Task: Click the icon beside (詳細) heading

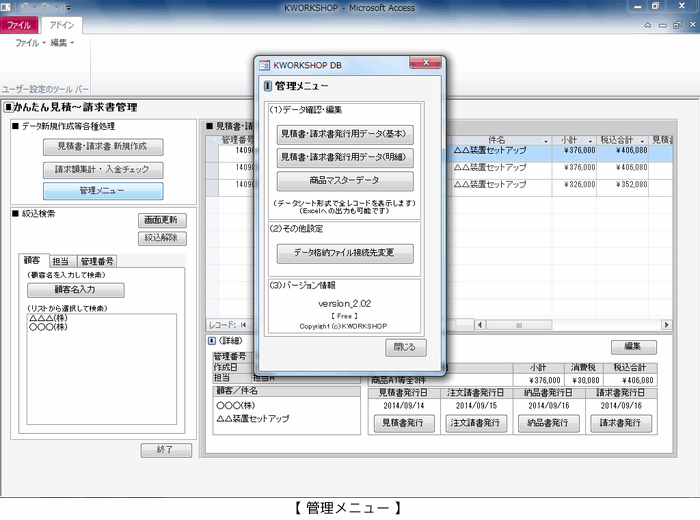Action: coord(212,341)
